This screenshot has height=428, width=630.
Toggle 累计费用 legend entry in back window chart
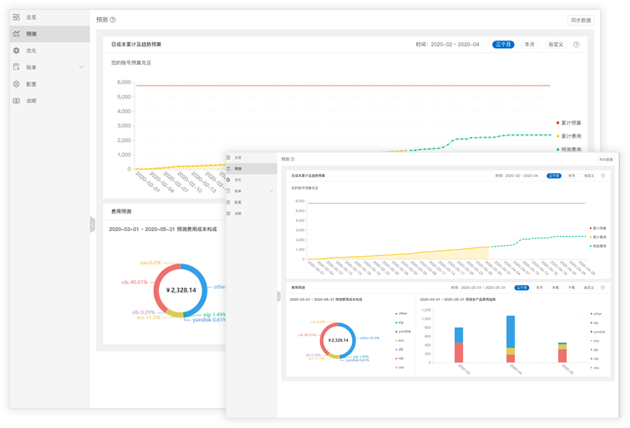point(569,136)
